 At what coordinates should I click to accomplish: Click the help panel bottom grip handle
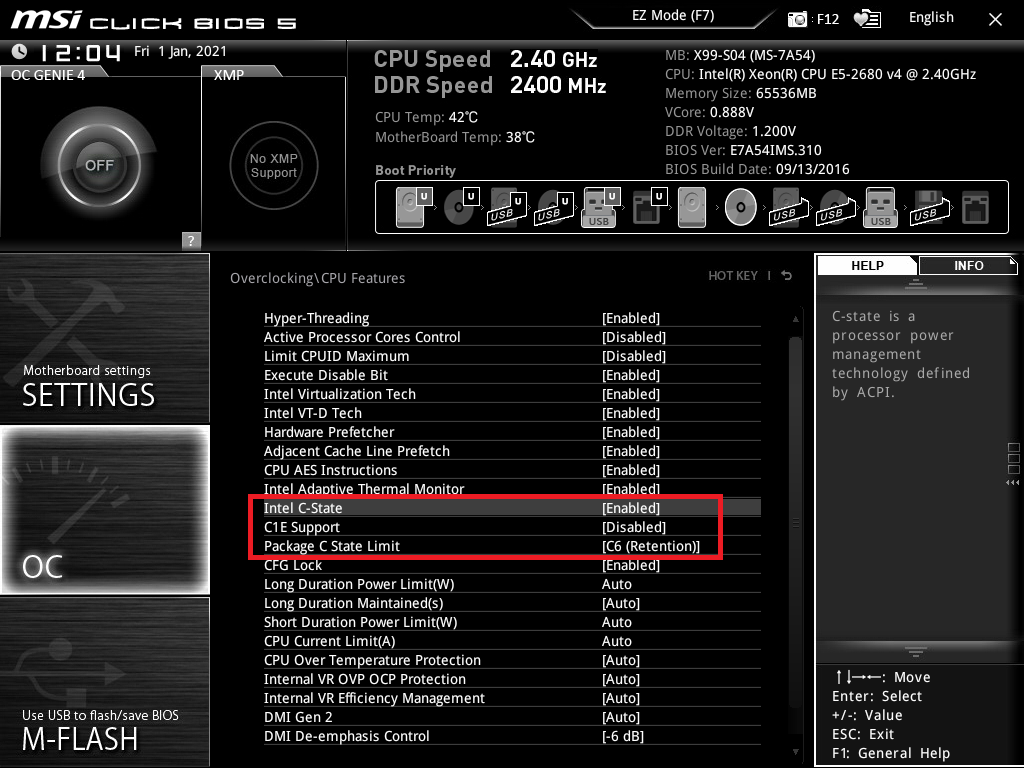[x=916, y=652]
